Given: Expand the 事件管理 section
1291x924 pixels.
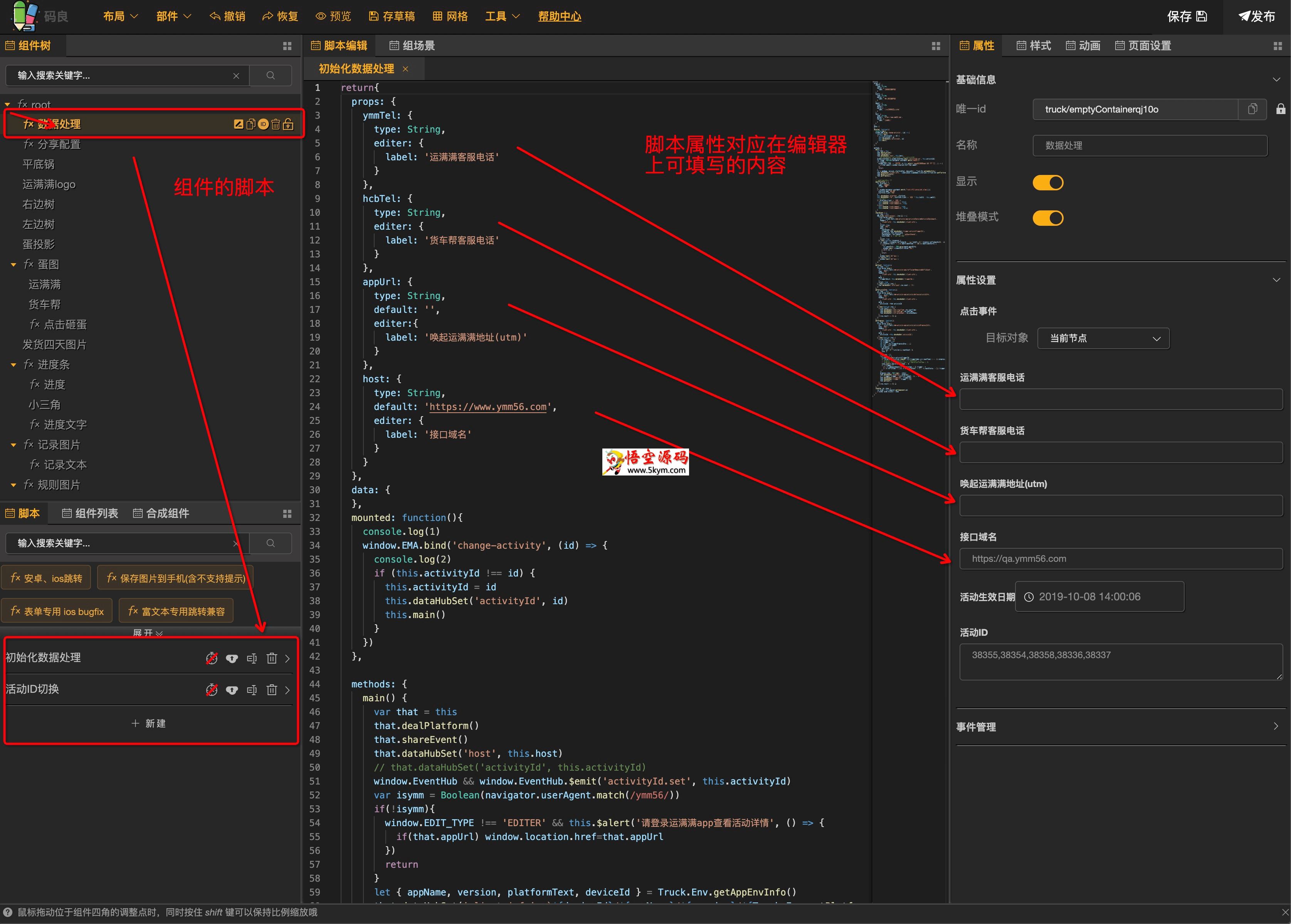Looking at the screenshot, I should 1276,726.
